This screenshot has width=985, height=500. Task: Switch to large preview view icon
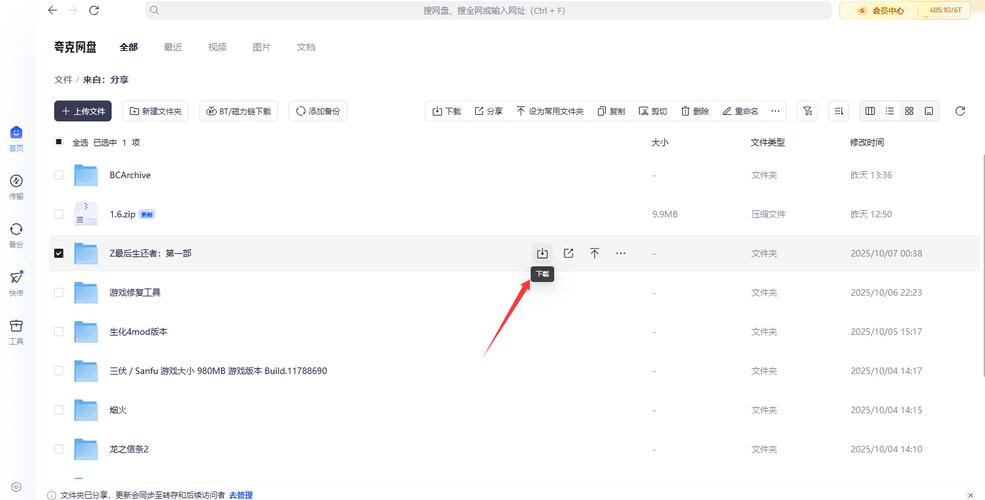click(x=928, y=111)
